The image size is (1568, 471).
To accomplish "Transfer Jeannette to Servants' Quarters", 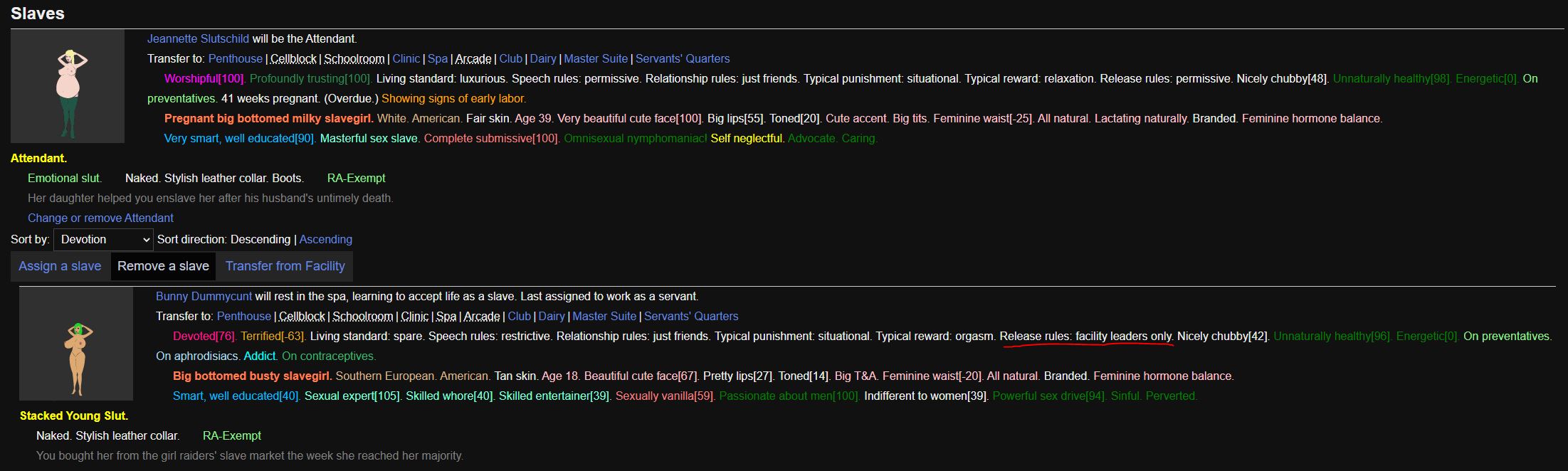I will 682,59.
